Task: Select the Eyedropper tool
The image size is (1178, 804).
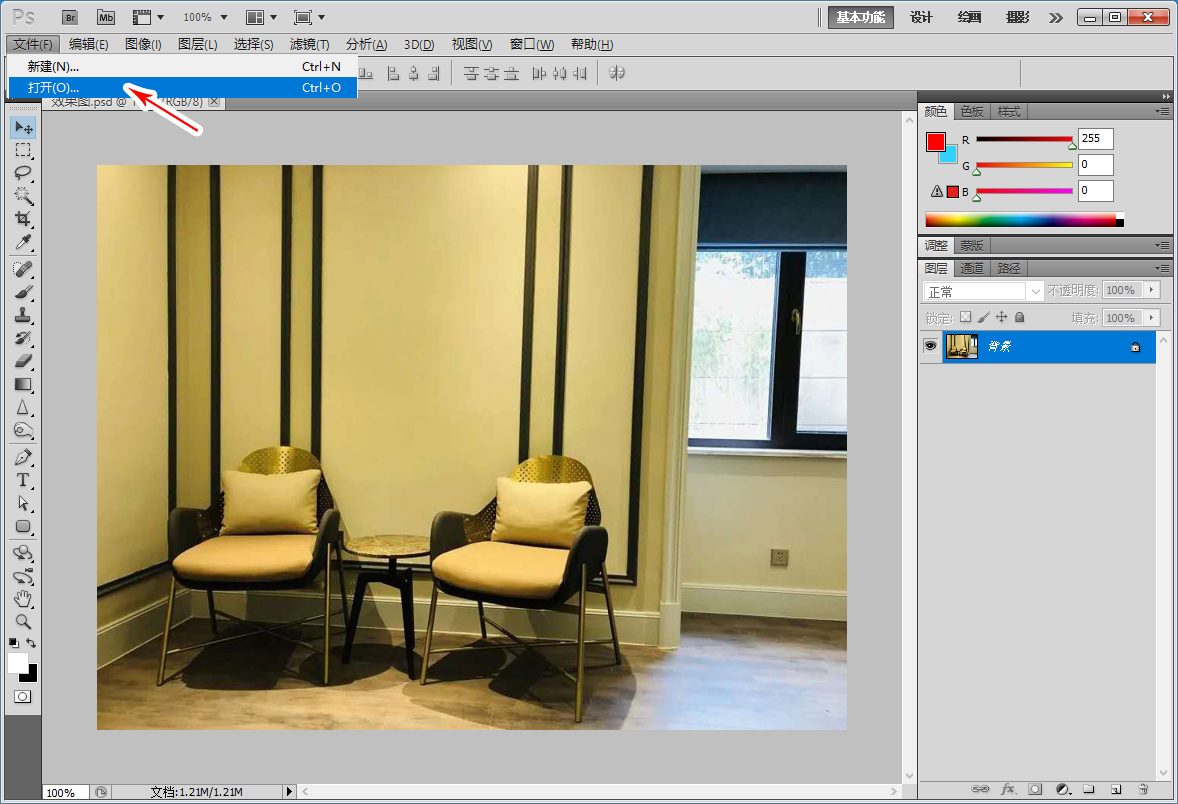Action: tap(23, 242)
